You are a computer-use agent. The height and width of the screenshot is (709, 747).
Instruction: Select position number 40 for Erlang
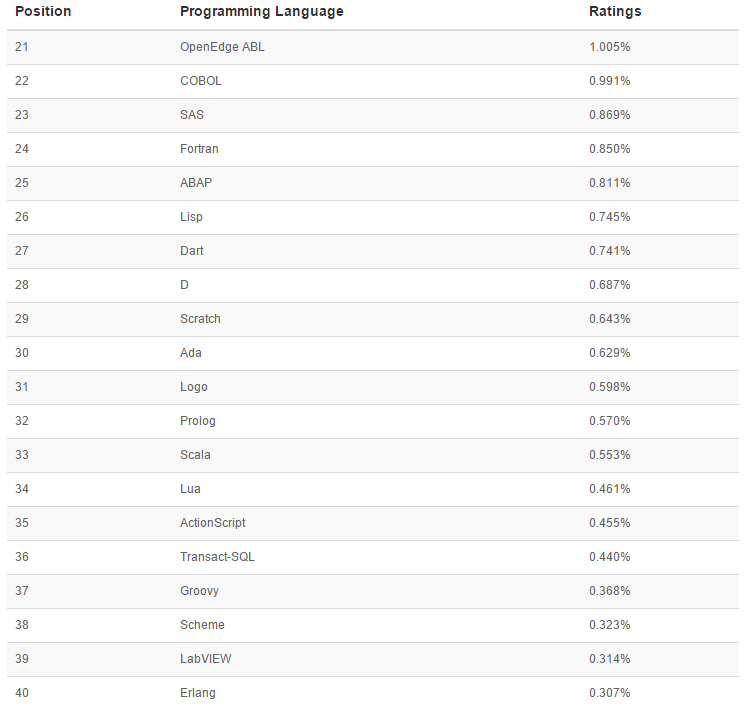[22, 693]
